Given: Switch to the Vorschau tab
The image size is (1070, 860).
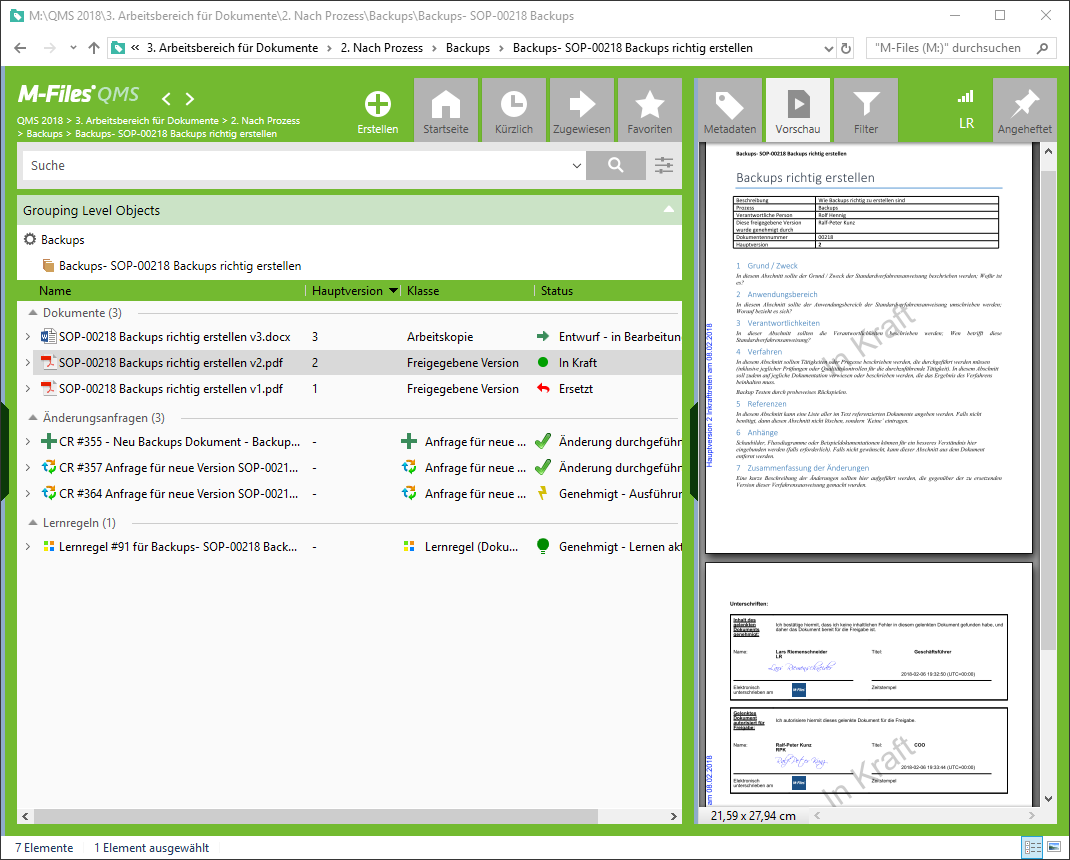Looking at the screenshot, I should 797,109.
